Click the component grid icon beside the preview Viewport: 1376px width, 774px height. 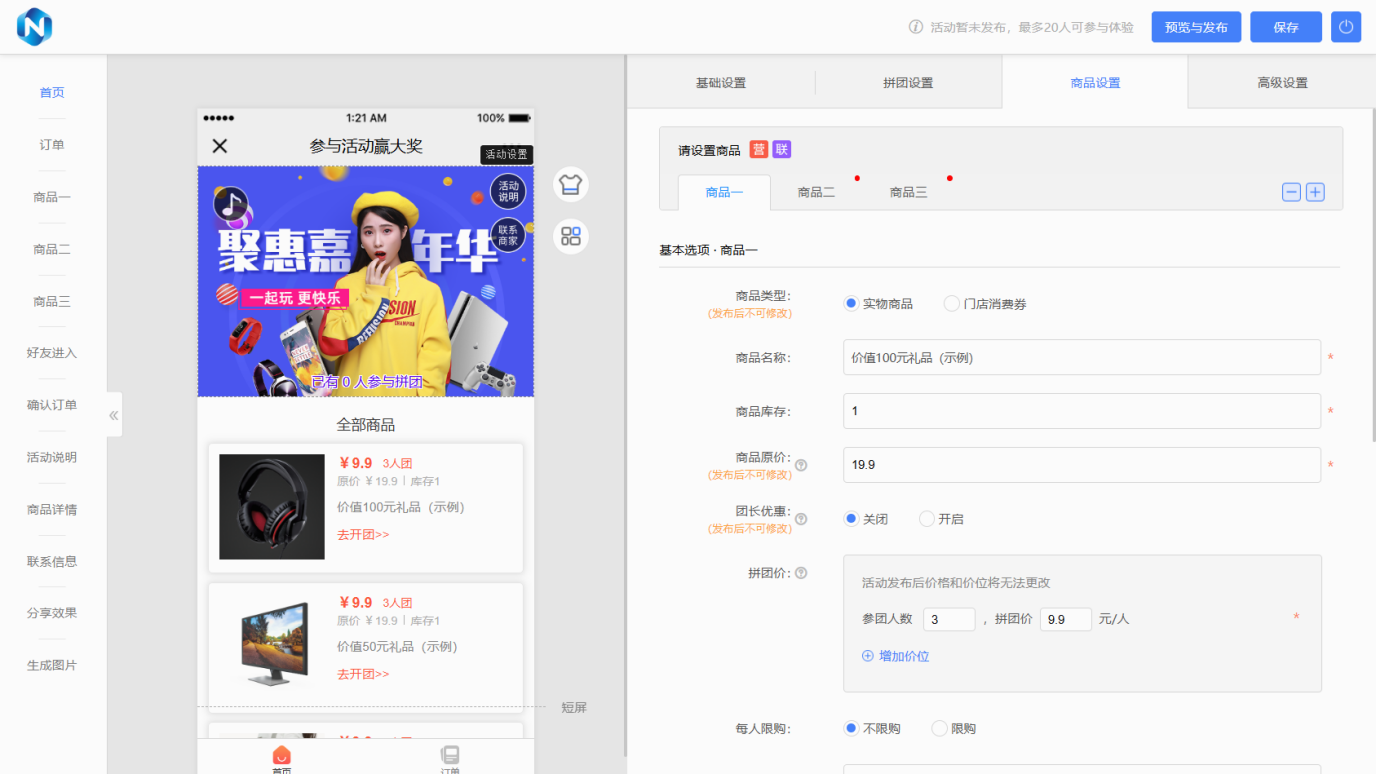(x=570, y=236)
